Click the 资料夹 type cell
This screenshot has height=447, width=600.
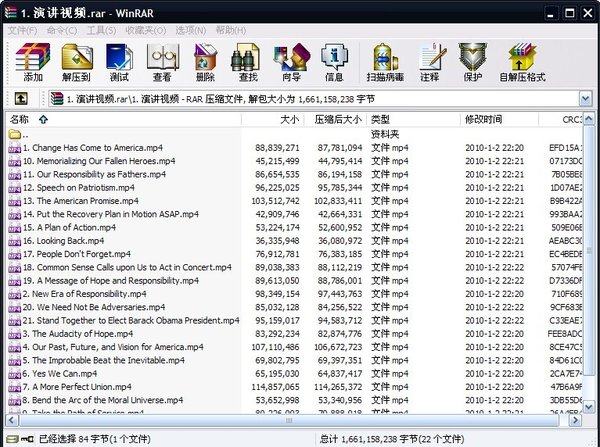coord(385,134)
